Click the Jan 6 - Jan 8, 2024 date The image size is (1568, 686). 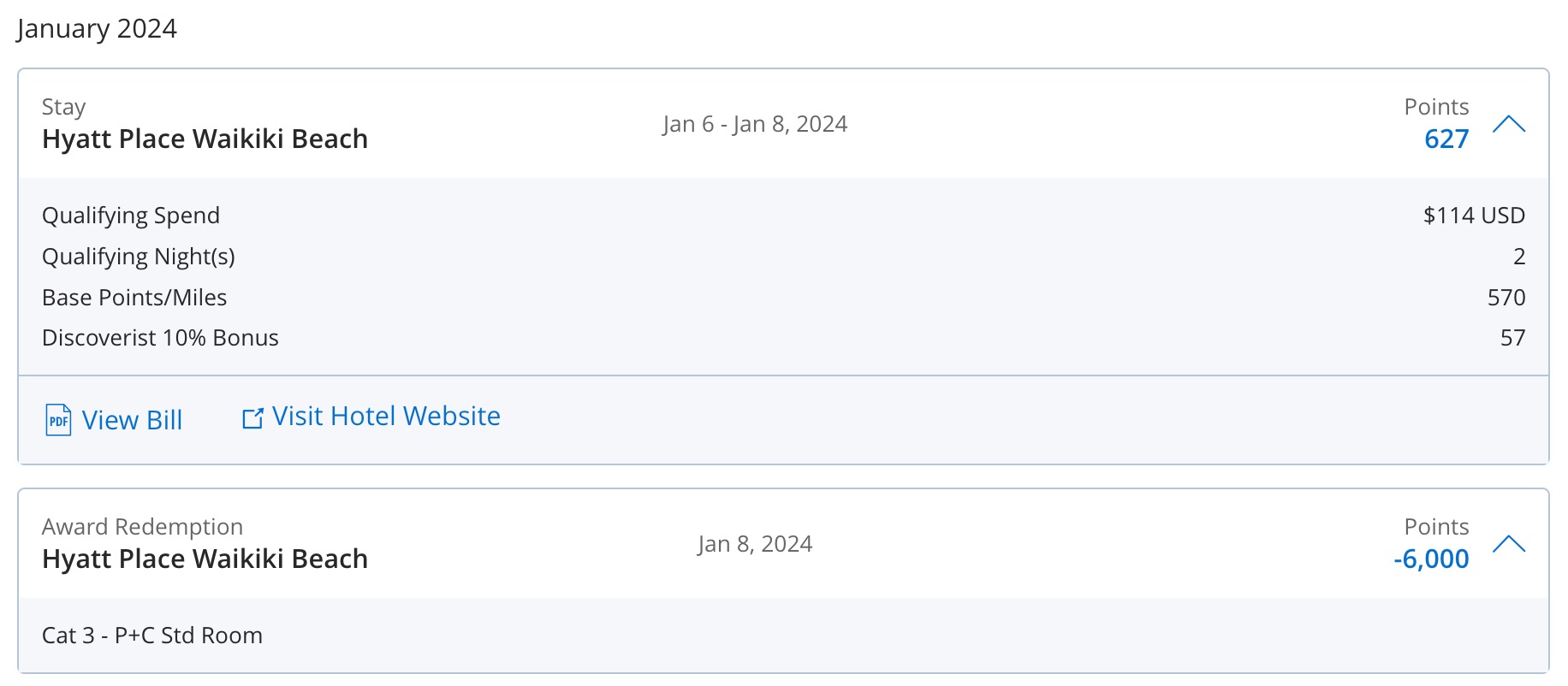754,124
